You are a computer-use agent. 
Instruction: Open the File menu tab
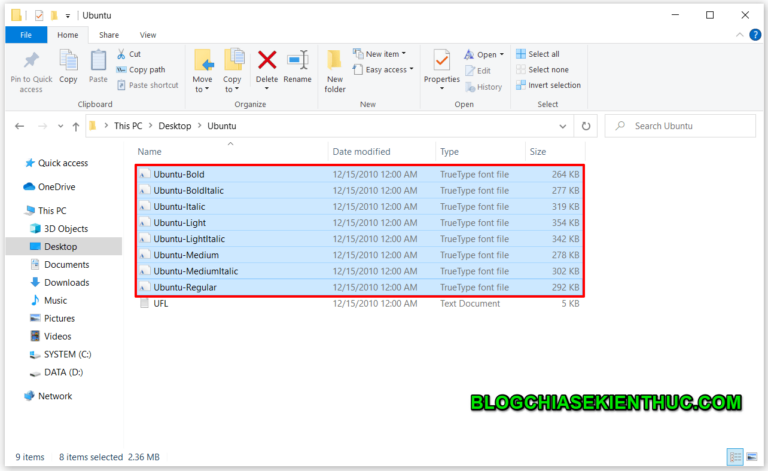coord(25,34)
